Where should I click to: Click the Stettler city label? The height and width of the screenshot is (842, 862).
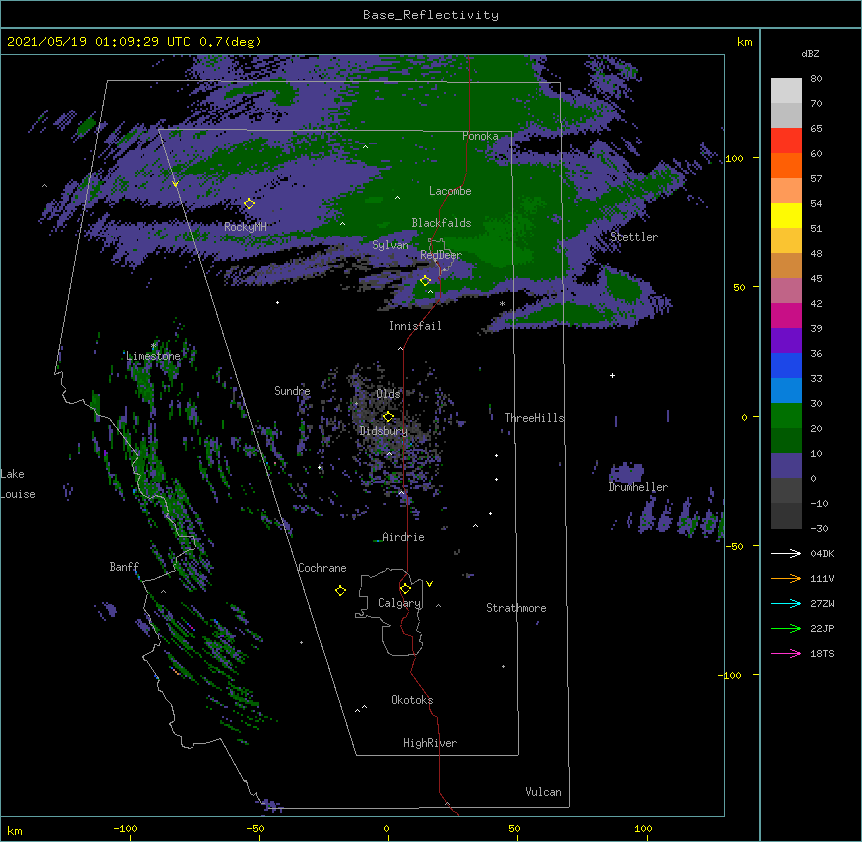pyautogui.click(x=634, y=237)
